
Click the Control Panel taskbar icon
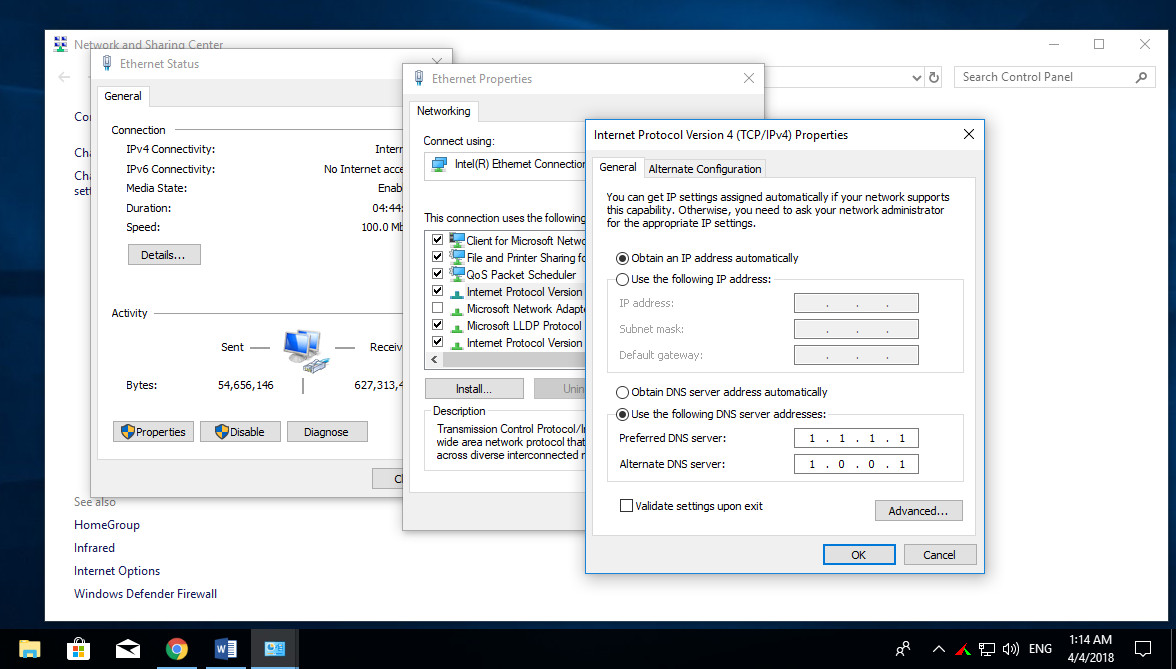(274, 649)
